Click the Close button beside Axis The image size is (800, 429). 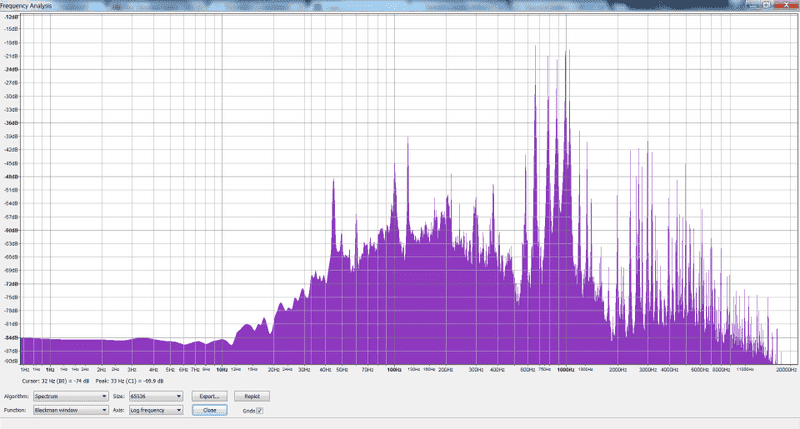209,410
